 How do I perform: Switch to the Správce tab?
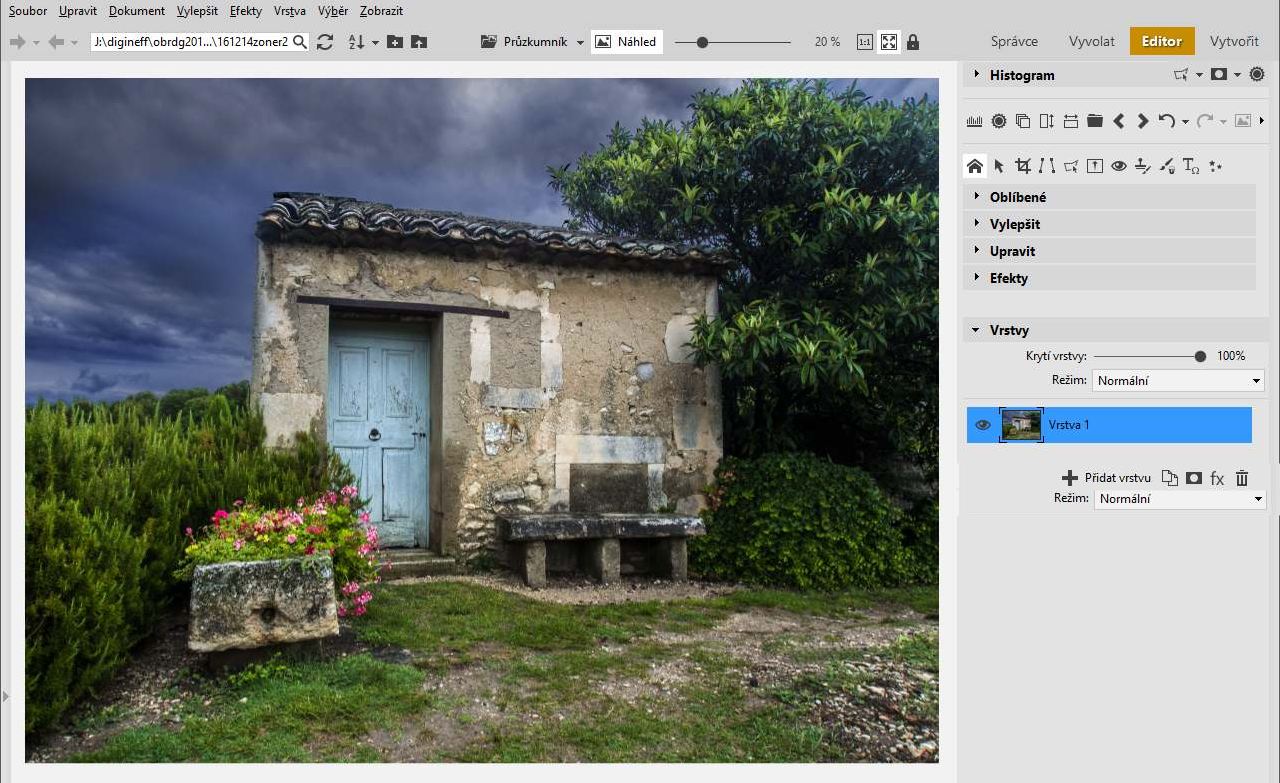tap(1014, 42)
